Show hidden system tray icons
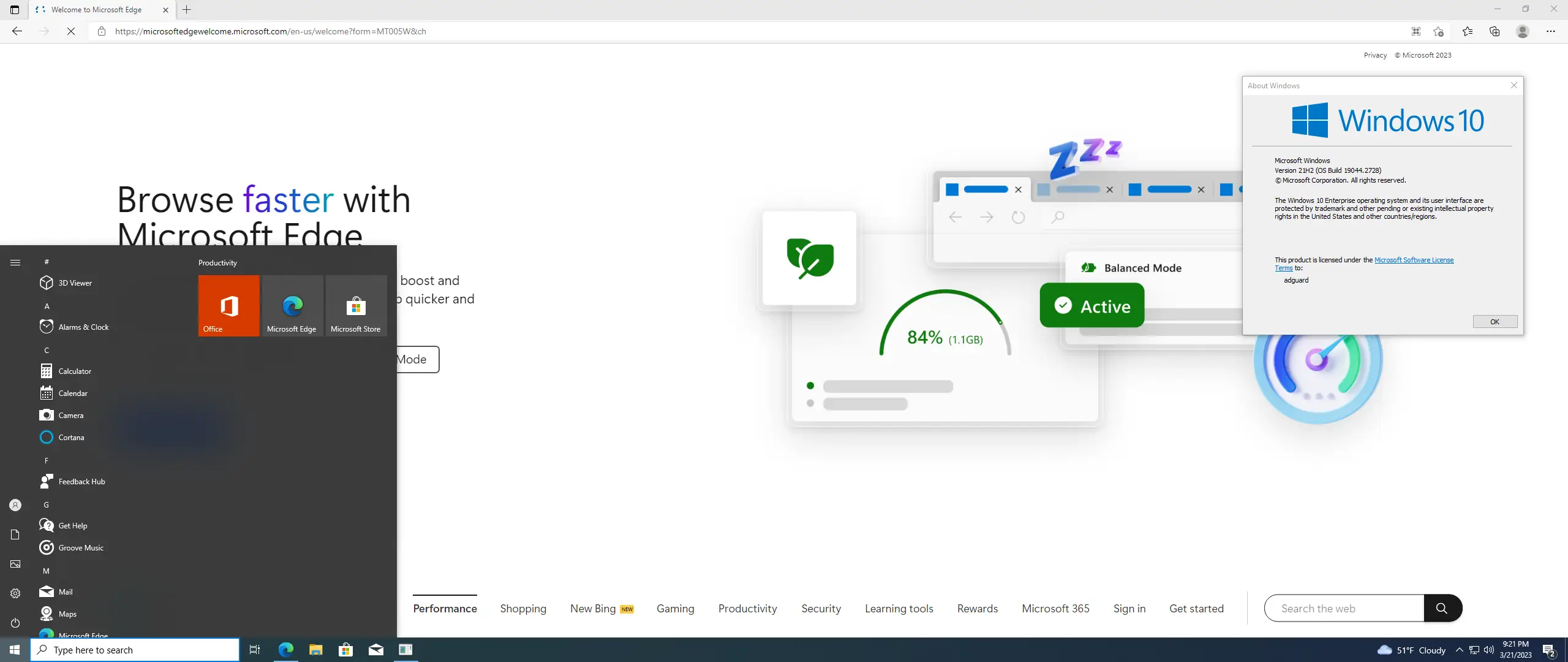1568x662 pixels. (1459, 650)
